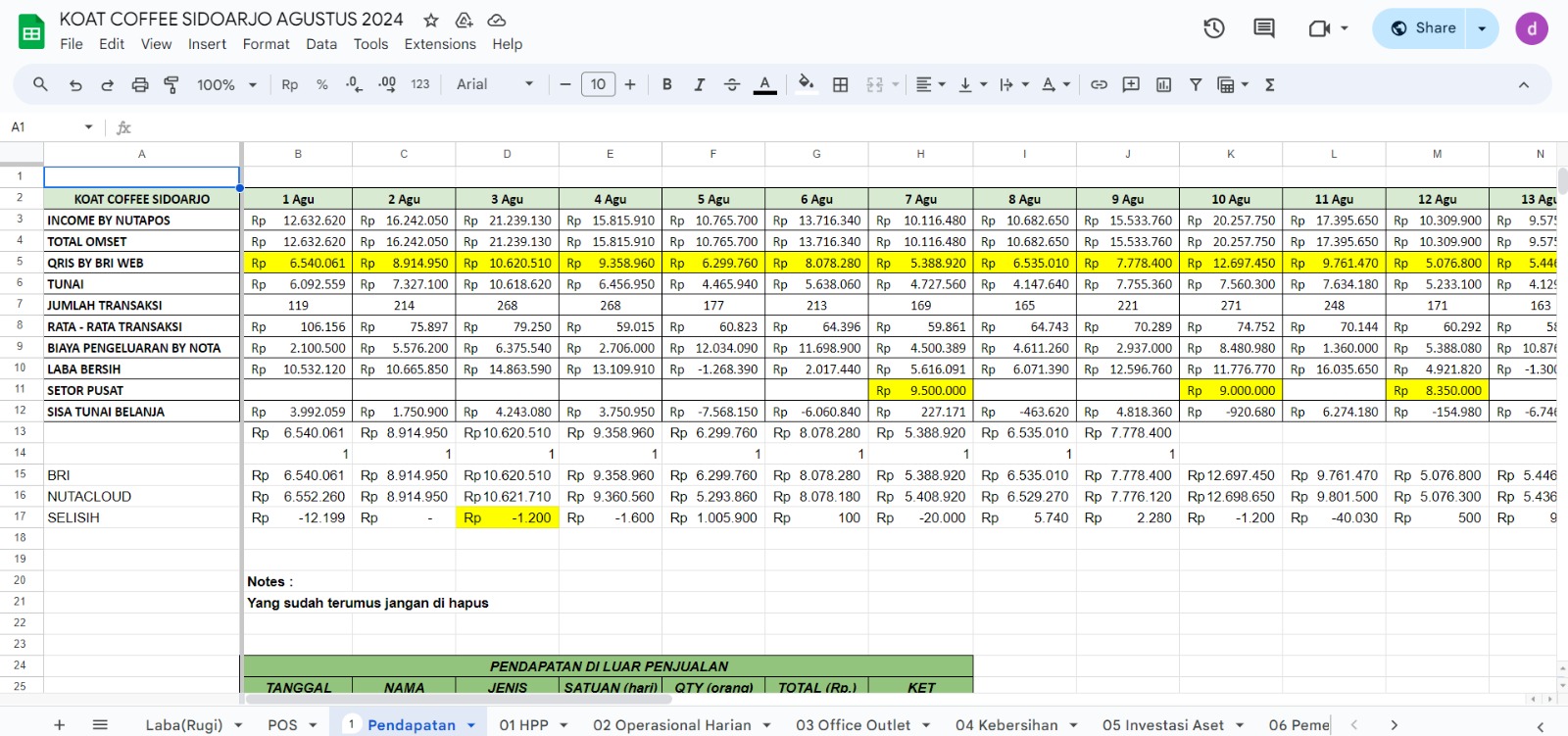The width and height of the screenshot is (1568, 736).
Task: Open the text color picker
Action: pos(765,84)
